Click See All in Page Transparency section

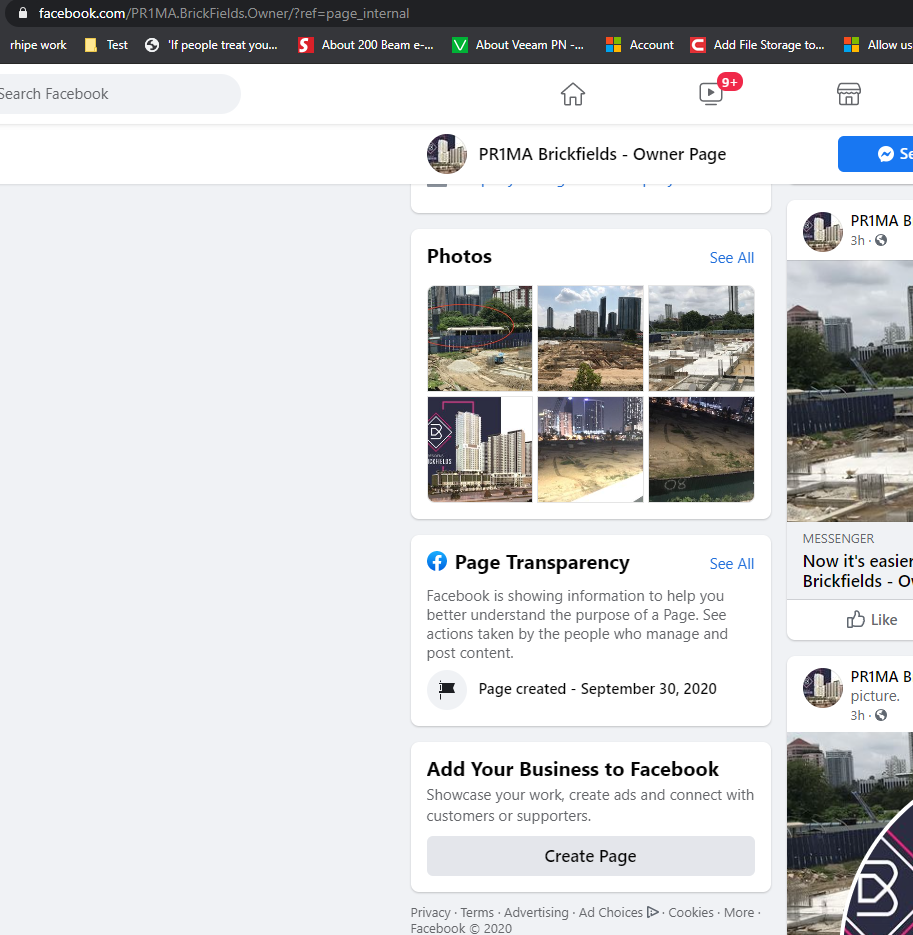(732, 564)
